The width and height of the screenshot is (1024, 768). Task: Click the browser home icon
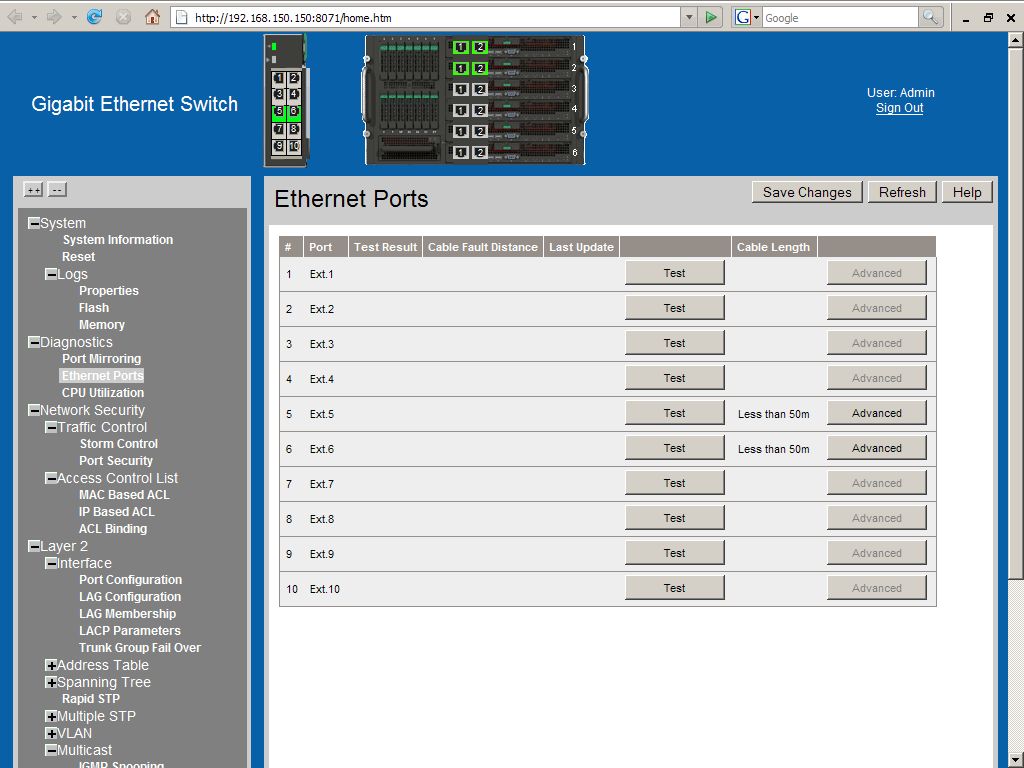pyautogui.click(x=152, y=17)
